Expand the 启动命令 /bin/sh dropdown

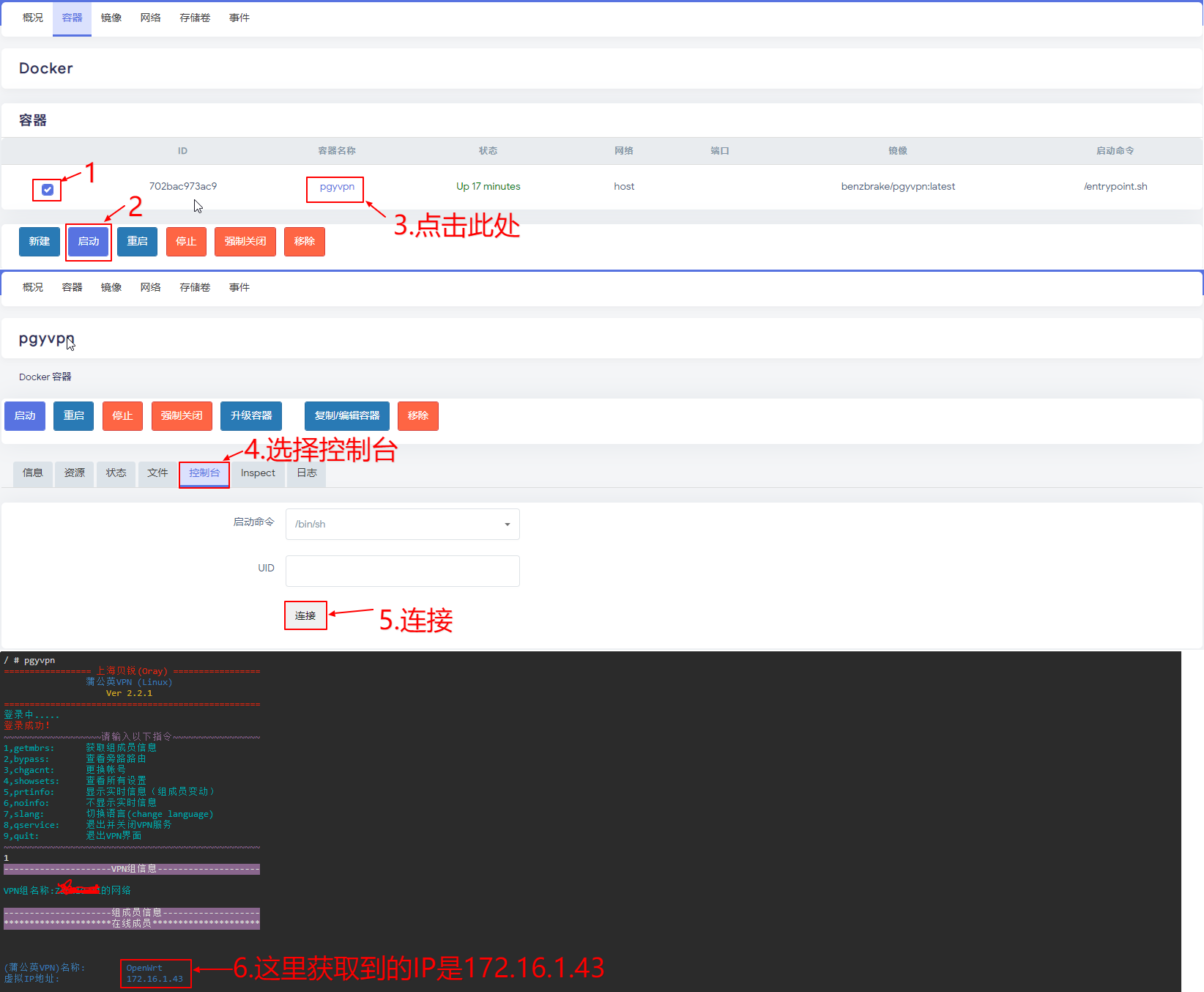coord(403,525)
